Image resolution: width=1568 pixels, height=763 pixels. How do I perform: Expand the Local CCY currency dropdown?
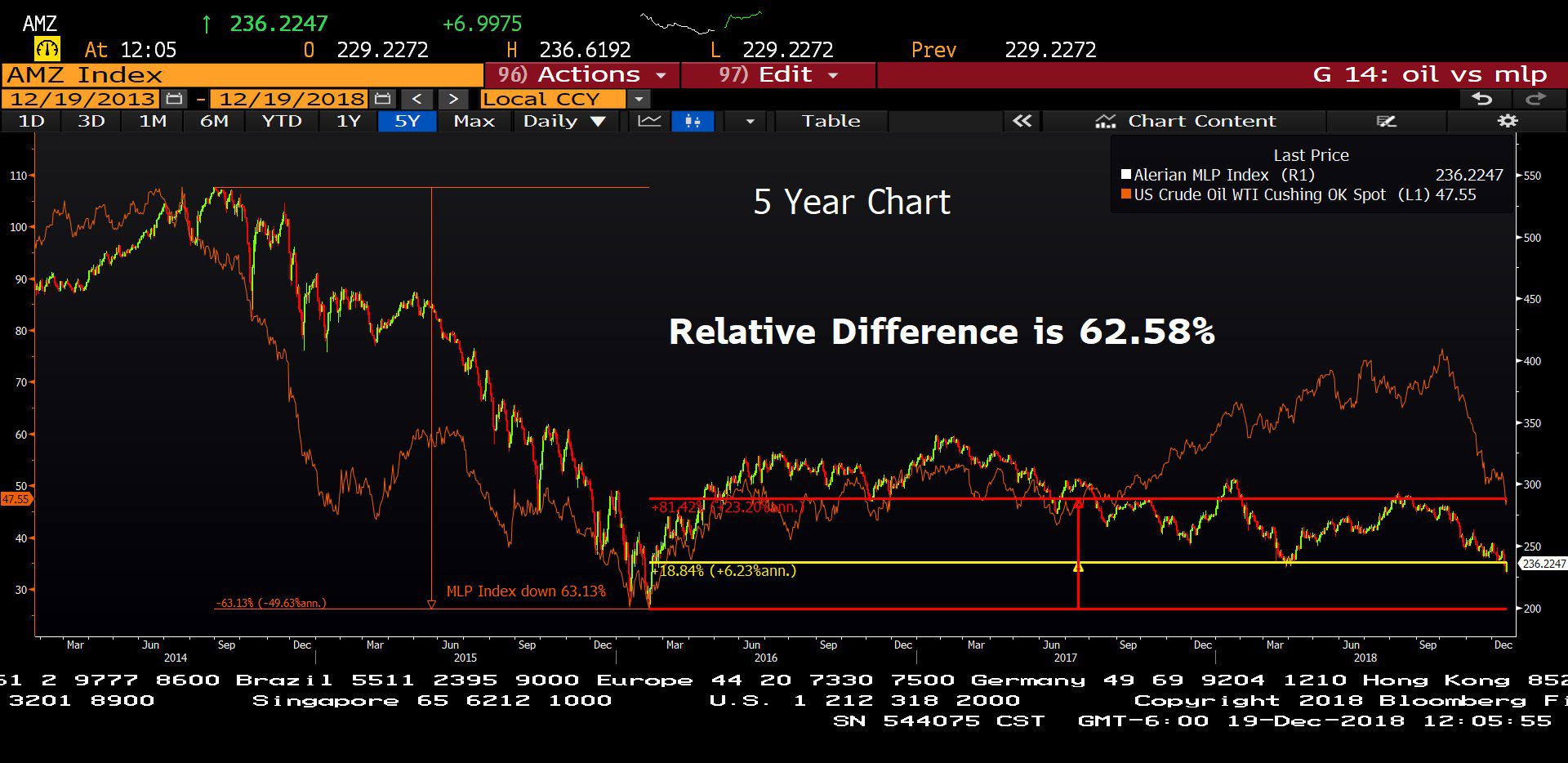[x=639, y=99]
